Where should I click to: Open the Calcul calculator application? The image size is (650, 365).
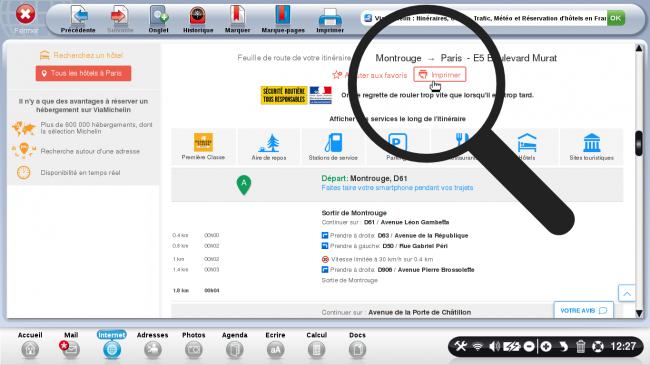pos(316,345)
